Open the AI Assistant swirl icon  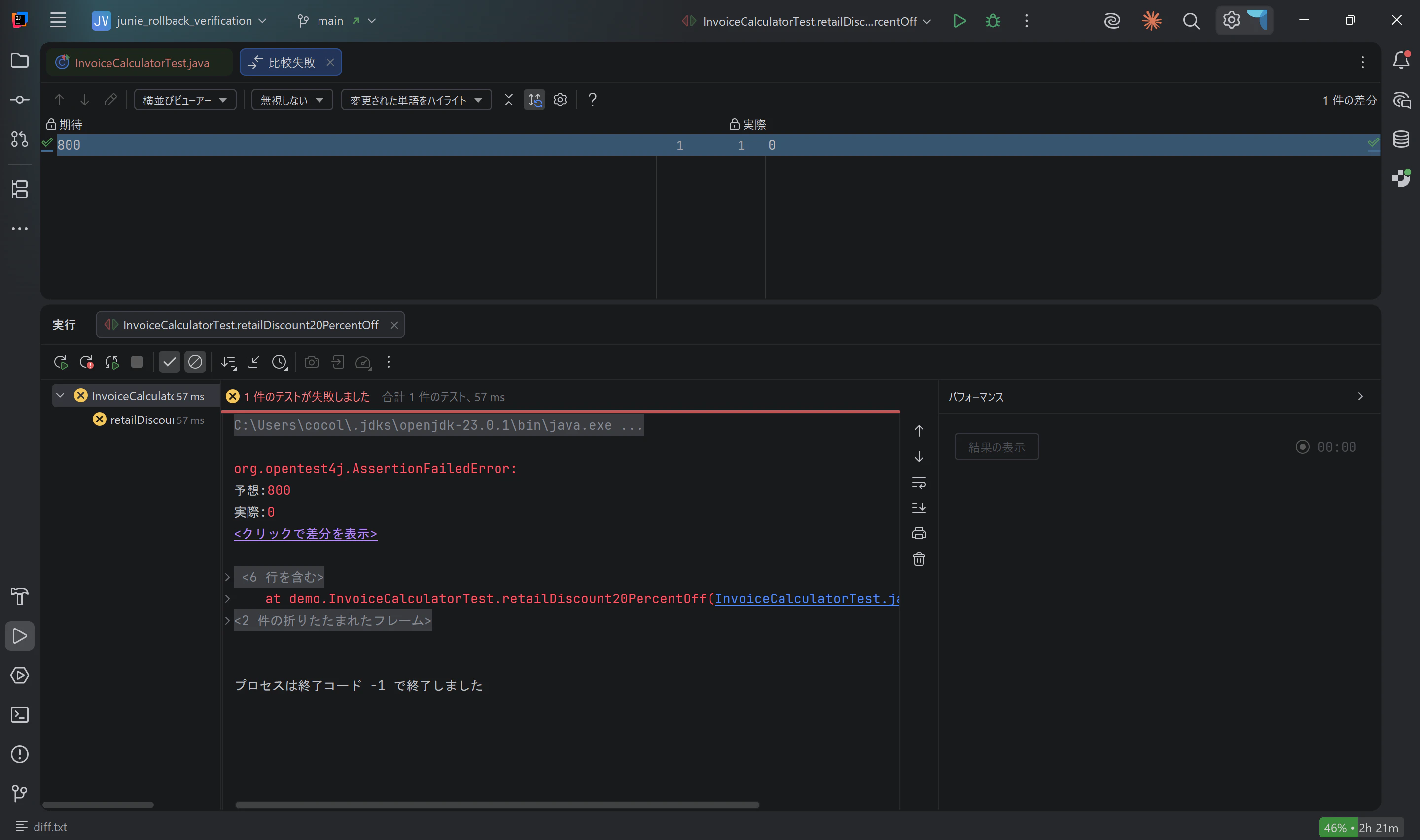pos(1112,21)
